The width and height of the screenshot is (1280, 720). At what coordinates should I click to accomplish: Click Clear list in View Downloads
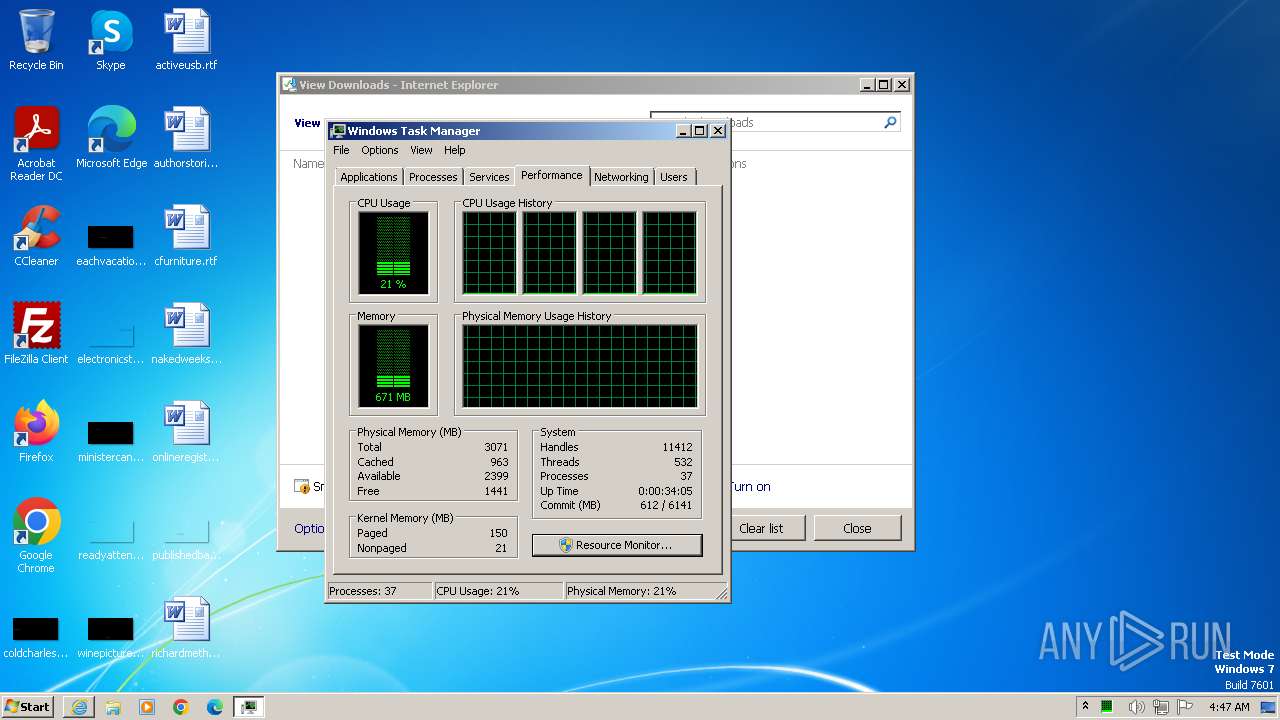point(760,528)
